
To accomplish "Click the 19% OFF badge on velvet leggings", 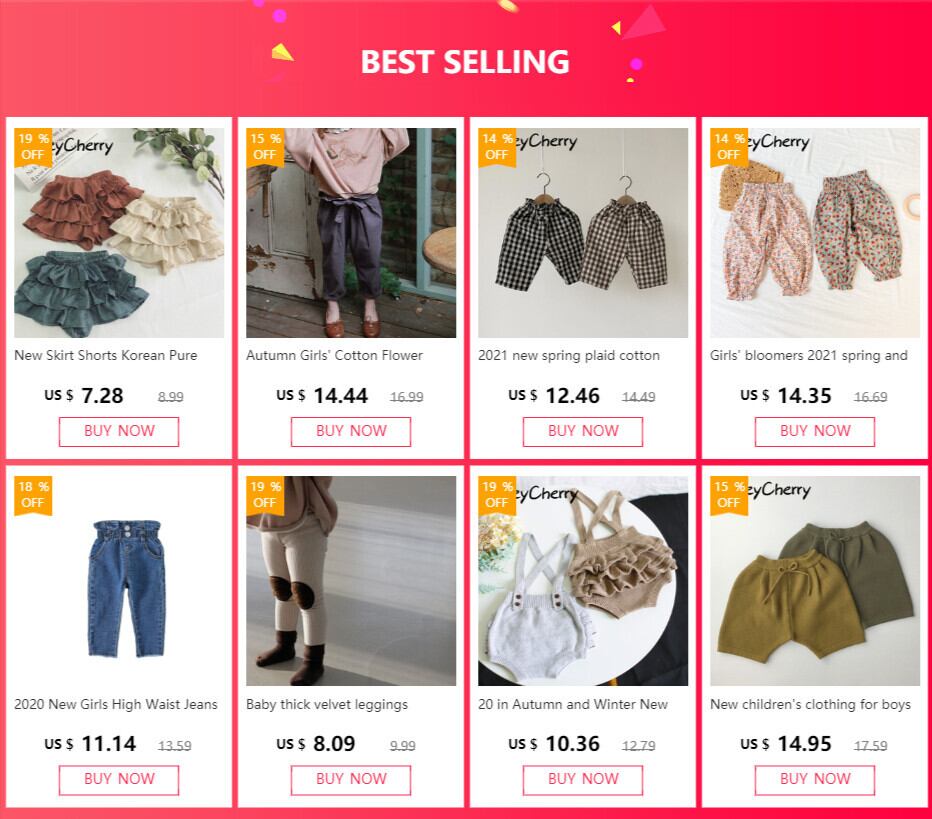I will pyautogui.click(x=265, y=496).
